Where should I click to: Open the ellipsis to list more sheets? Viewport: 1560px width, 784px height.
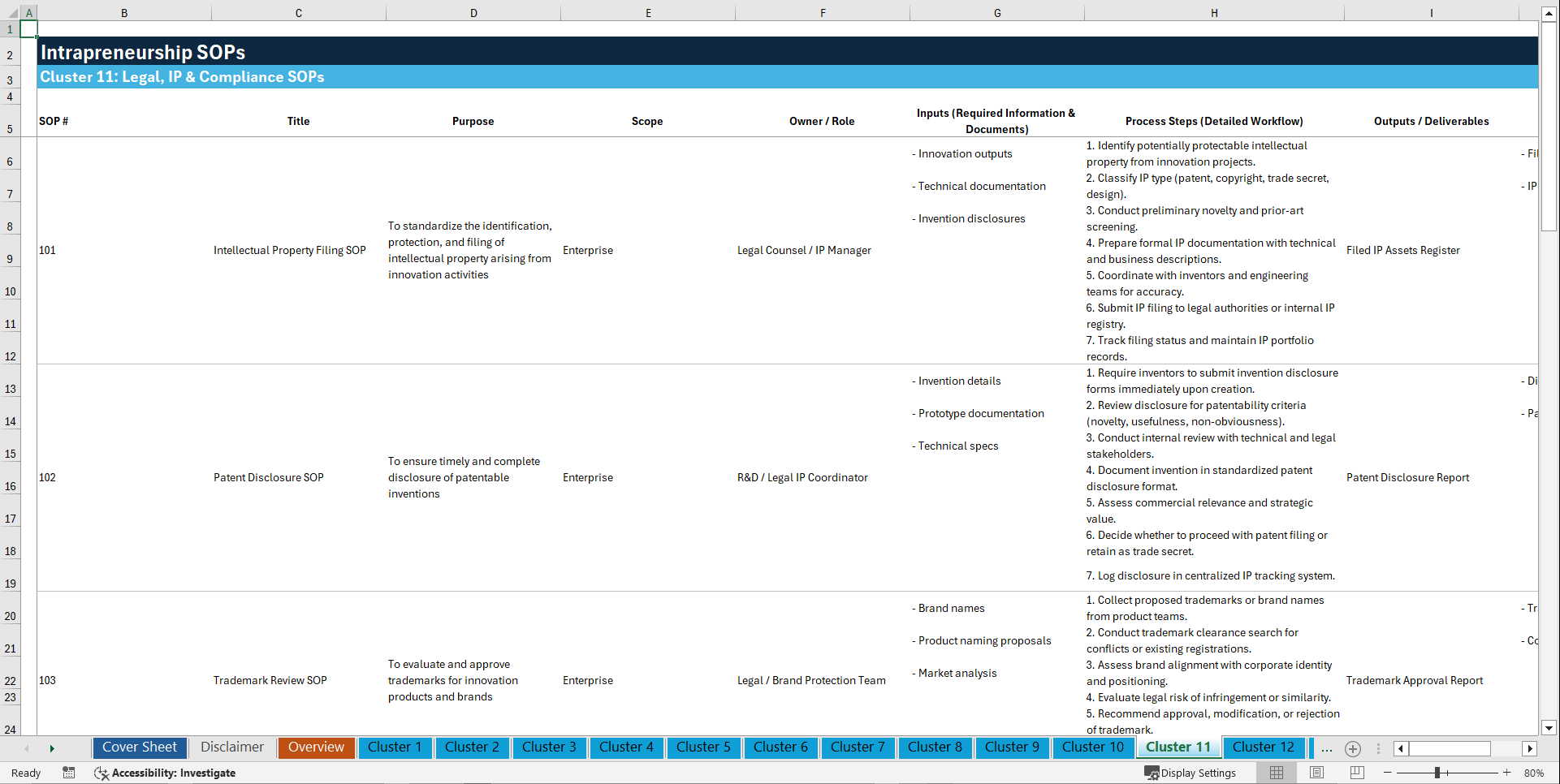[1326, 748]
